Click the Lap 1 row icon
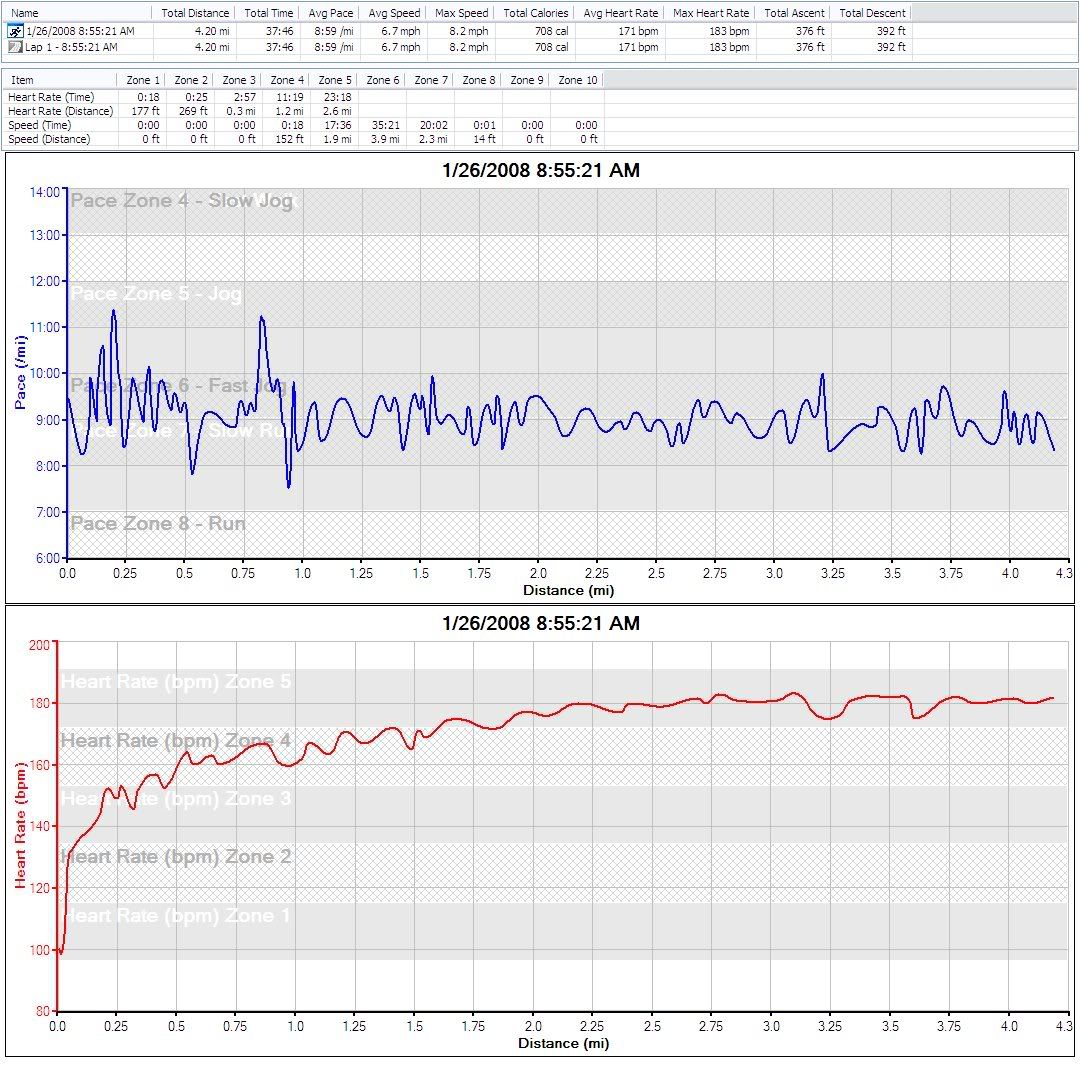 15,47
